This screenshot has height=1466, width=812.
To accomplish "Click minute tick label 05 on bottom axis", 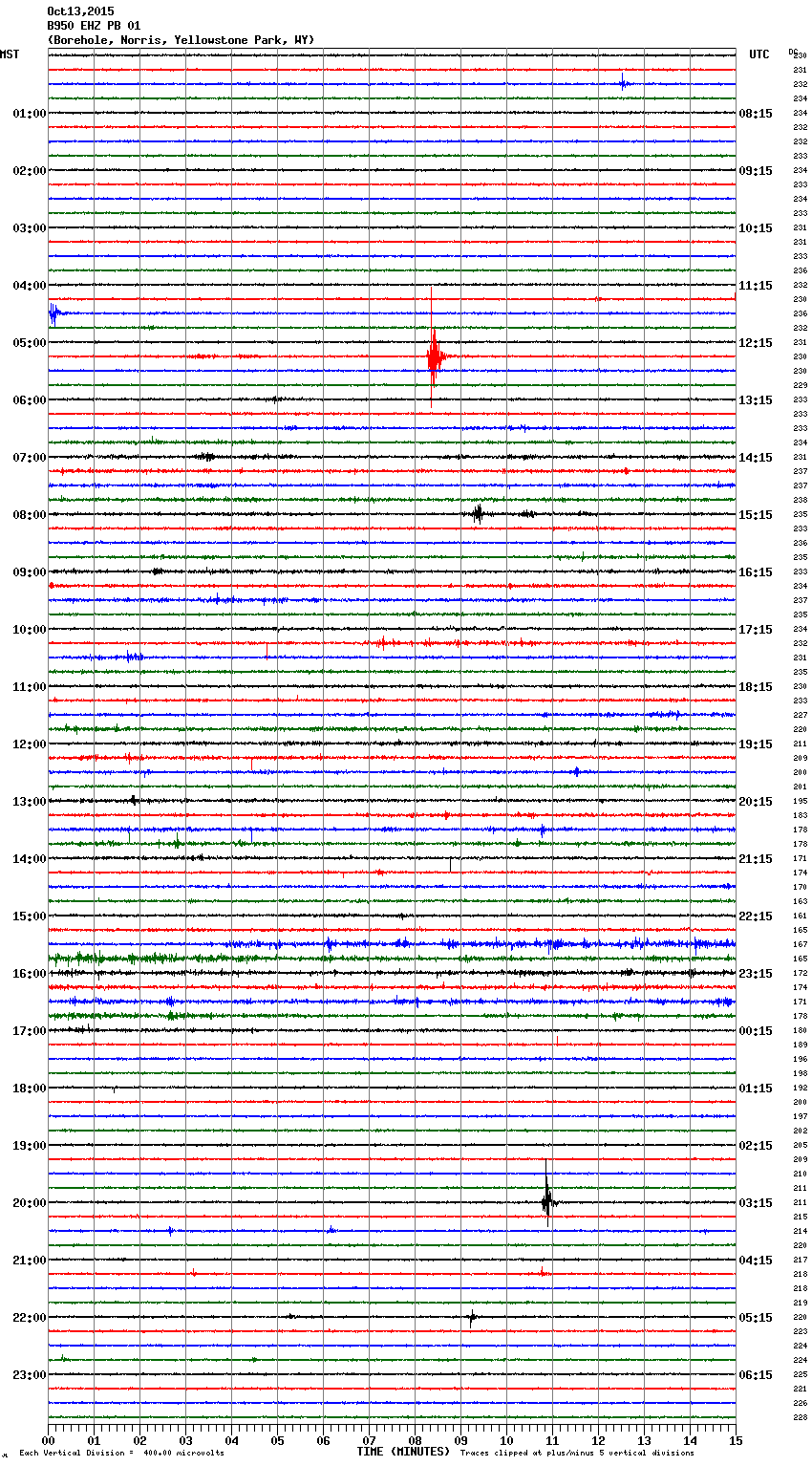I will pos(277,1440).
